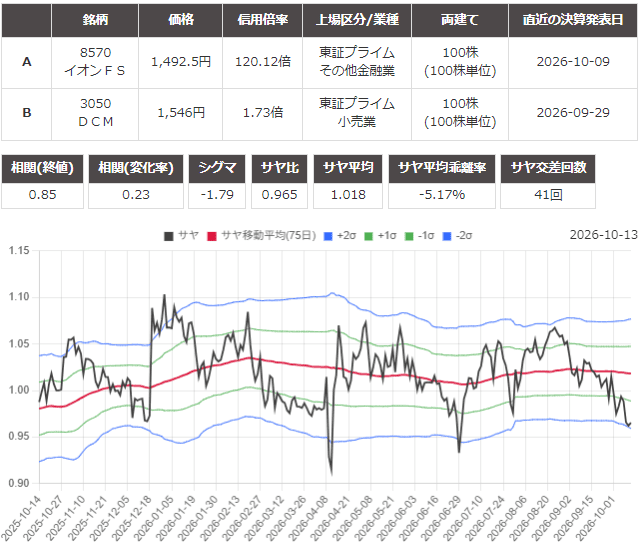Click the 上場区分/業種 column header
Image resolution: width=641 pixels, height=547 pixels.
(x=357, y=20)
